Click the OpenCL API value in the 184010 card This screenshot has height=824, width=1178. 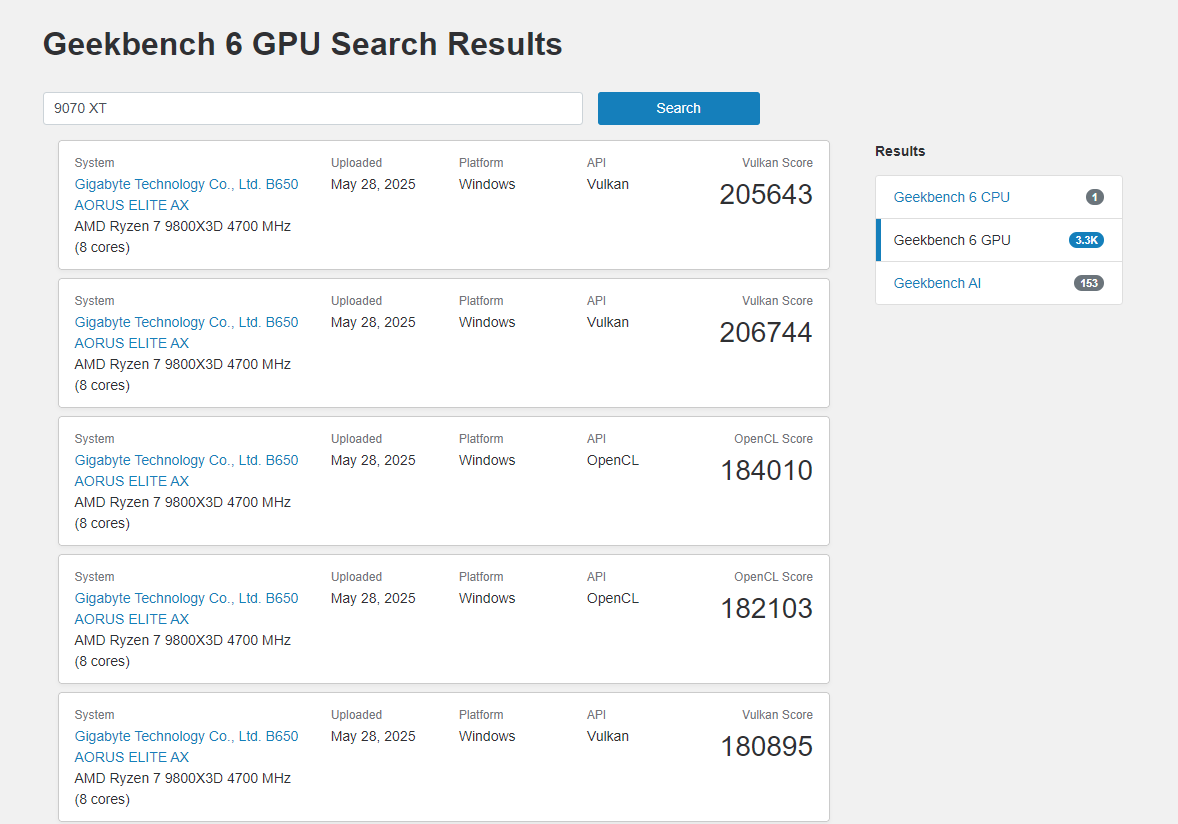[x=612, y=460]
